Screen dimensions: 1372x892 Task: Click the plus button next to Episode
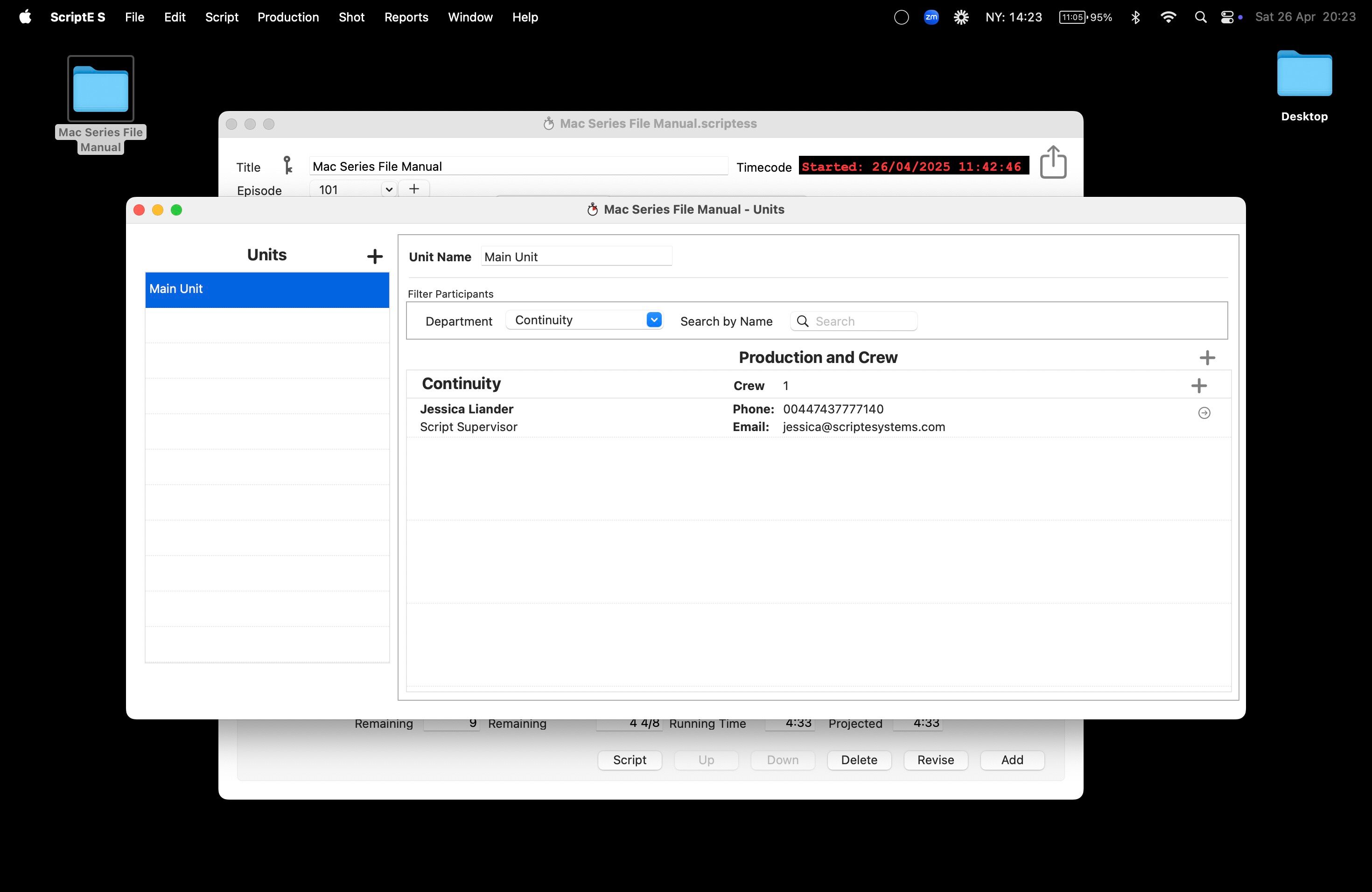(414, 189)
